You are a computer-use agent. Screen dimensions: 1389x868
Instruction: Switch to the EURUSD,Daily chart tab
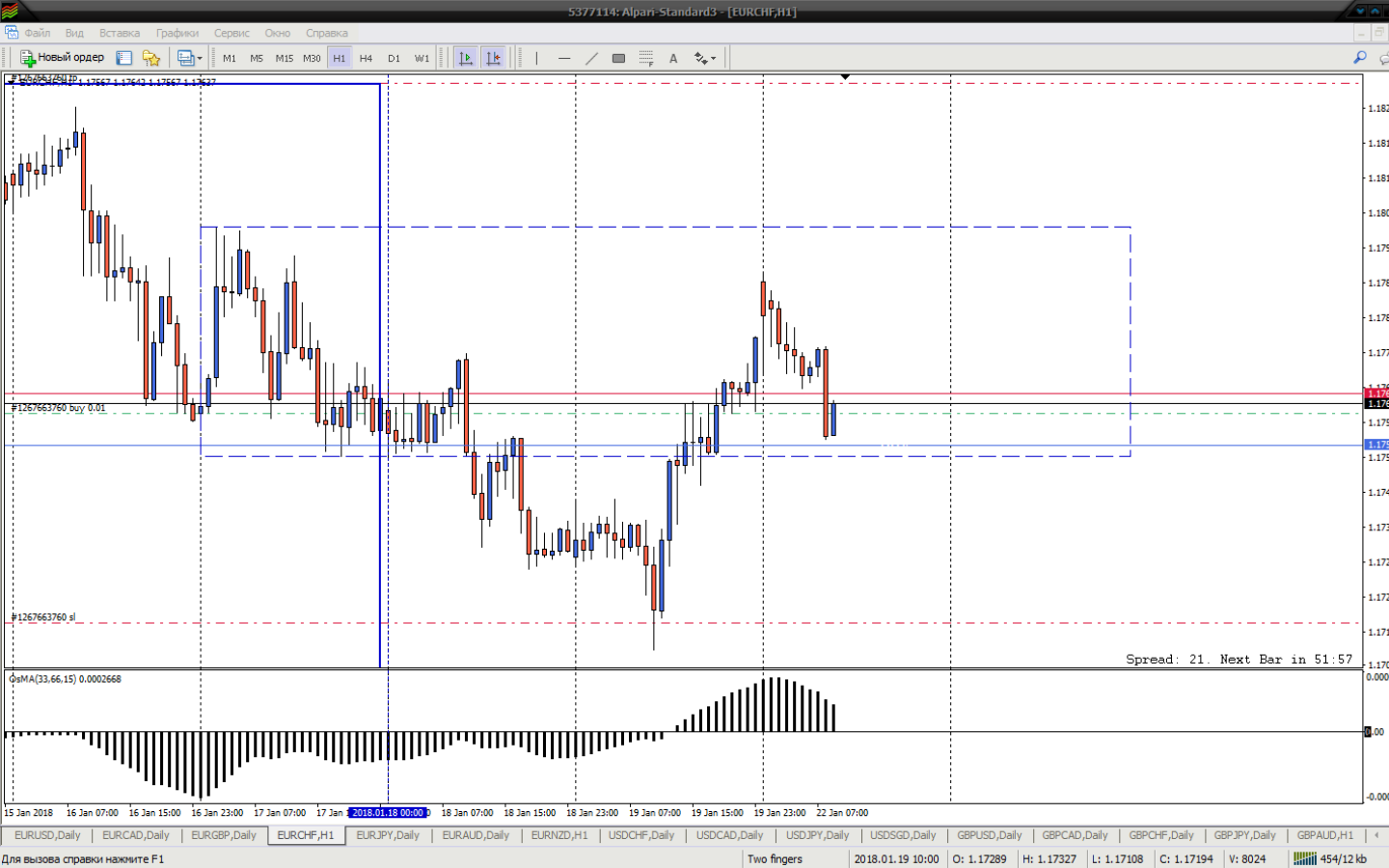point(47,835)
